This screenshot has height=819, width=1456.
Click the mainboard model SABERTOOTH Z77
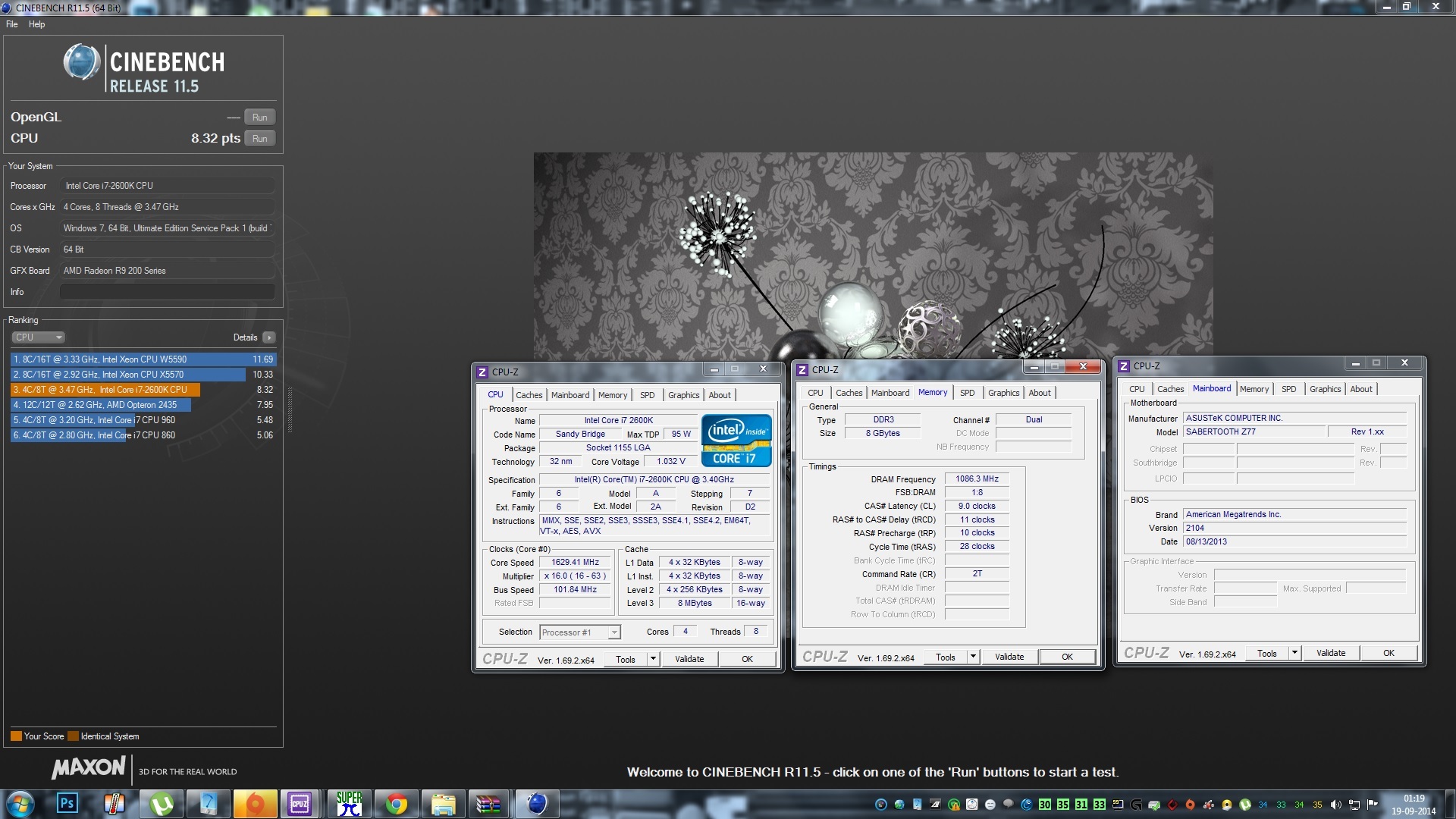click(x=1254, y=431)
